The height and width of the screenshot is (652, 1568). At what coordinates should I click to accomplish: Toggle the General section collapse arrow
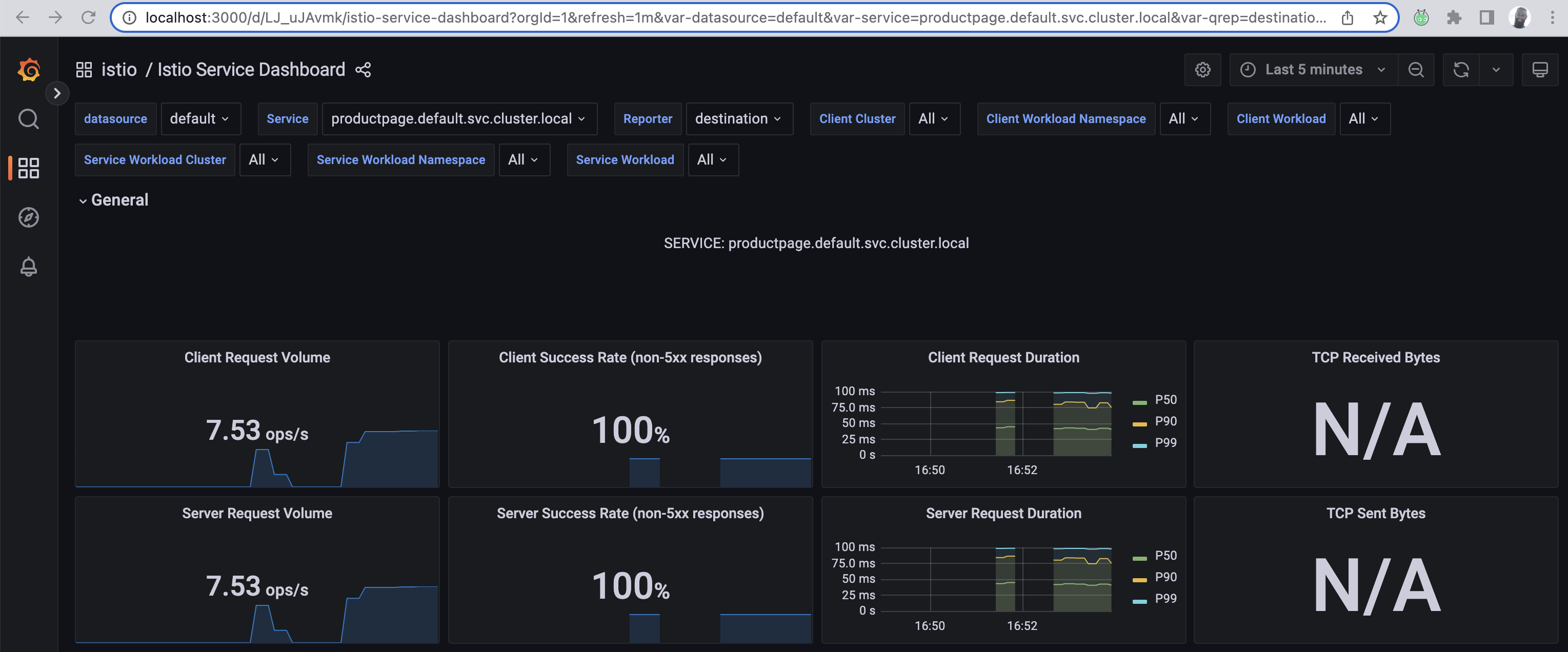82,199
